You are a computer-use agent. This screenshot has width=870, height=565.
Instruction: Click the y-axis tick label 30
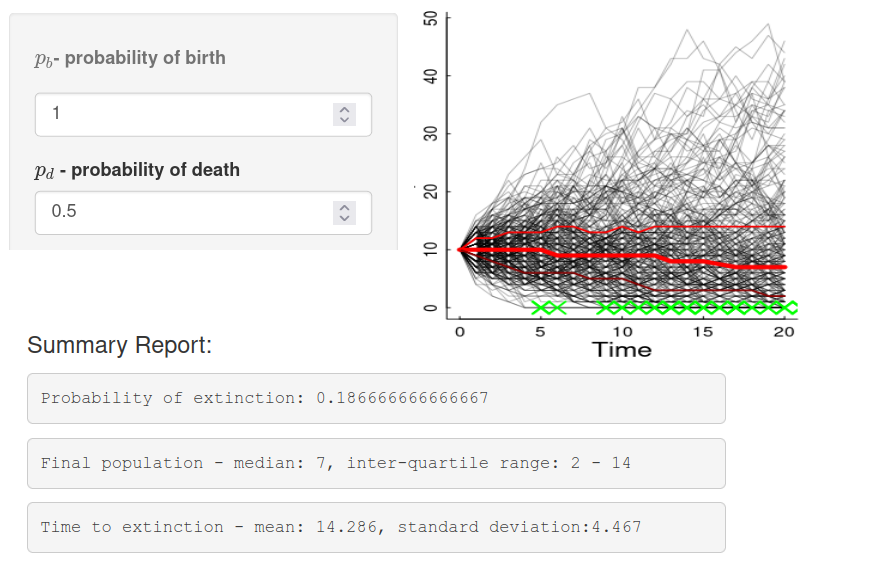431,134
